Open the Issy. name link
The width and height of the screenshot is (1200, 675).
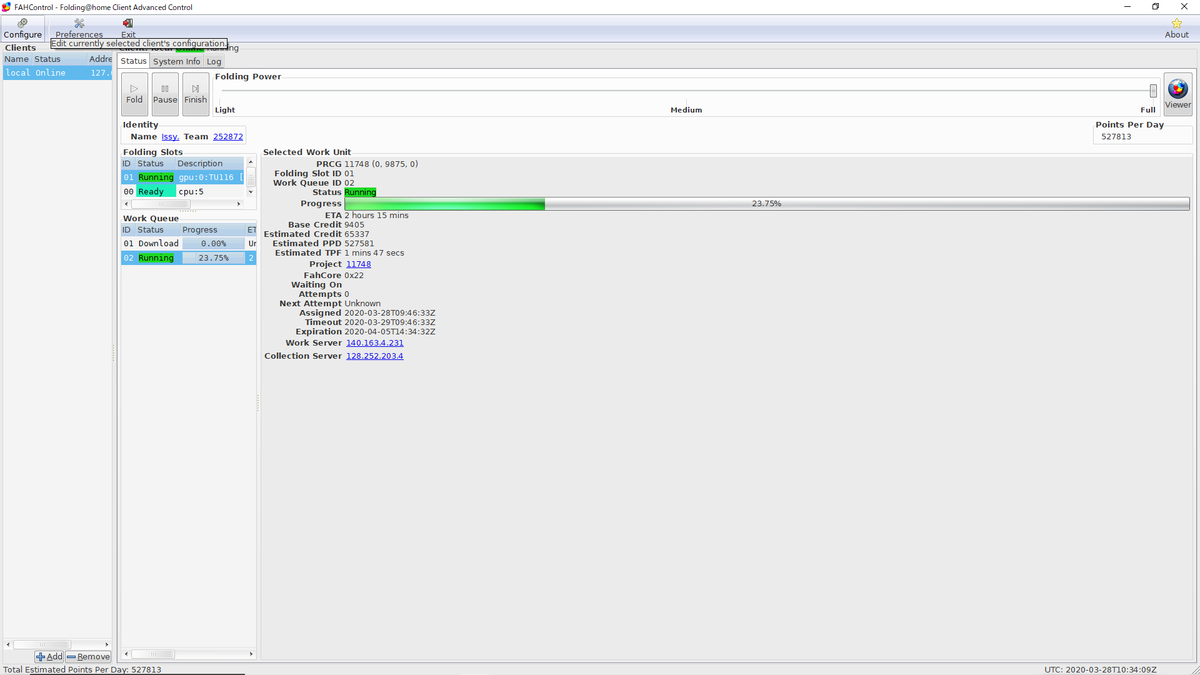tap(170, 136)
